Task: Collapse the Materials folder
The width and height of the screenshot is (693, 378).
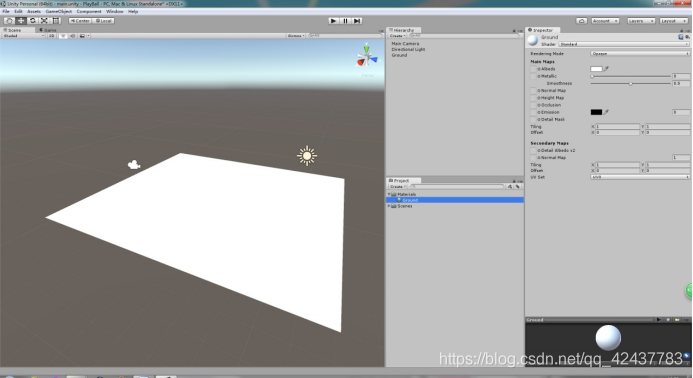Action: (389, 194)
